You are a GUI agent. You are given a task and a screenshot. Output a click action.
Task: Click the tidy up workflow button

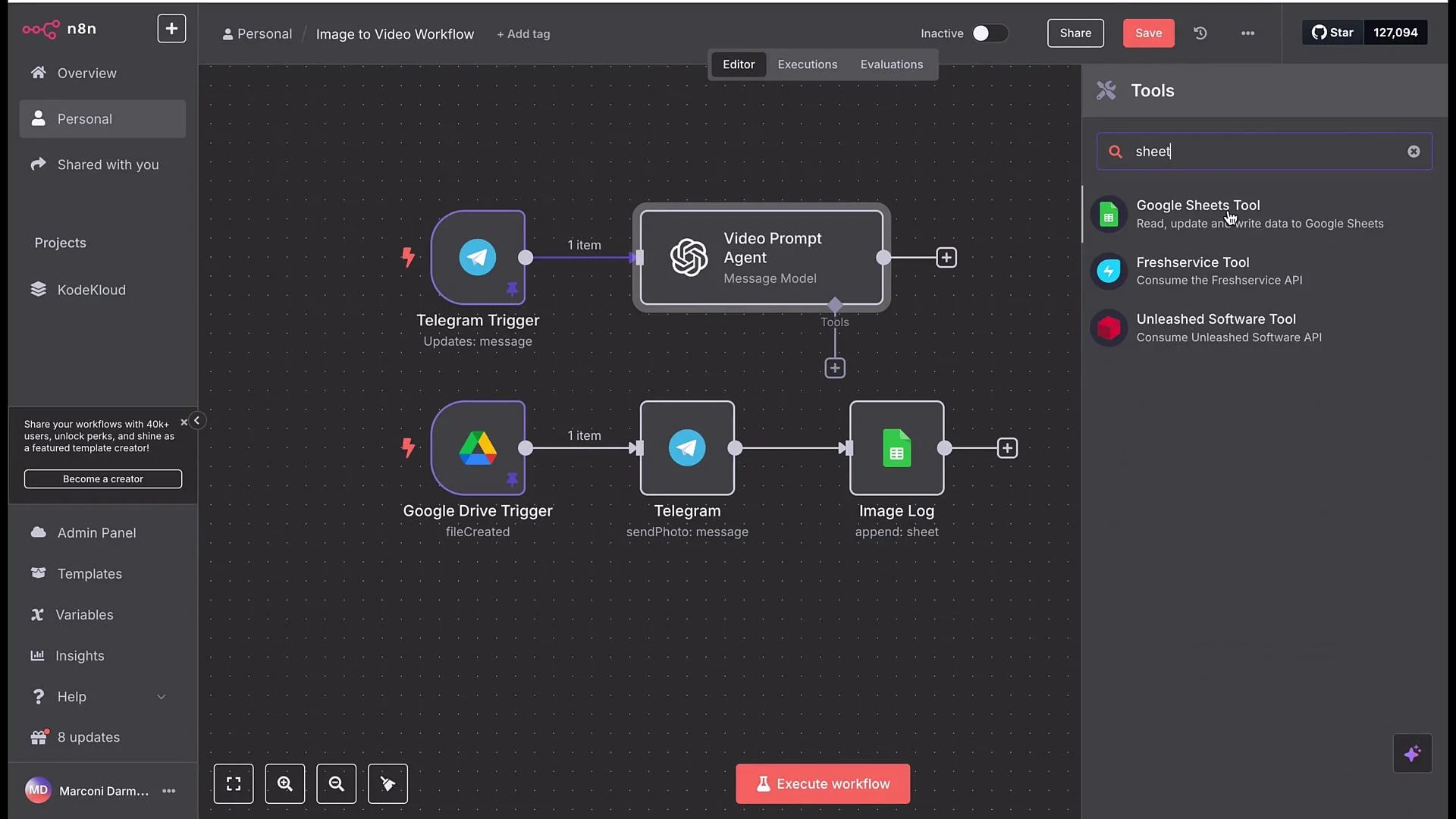point(388,784)
